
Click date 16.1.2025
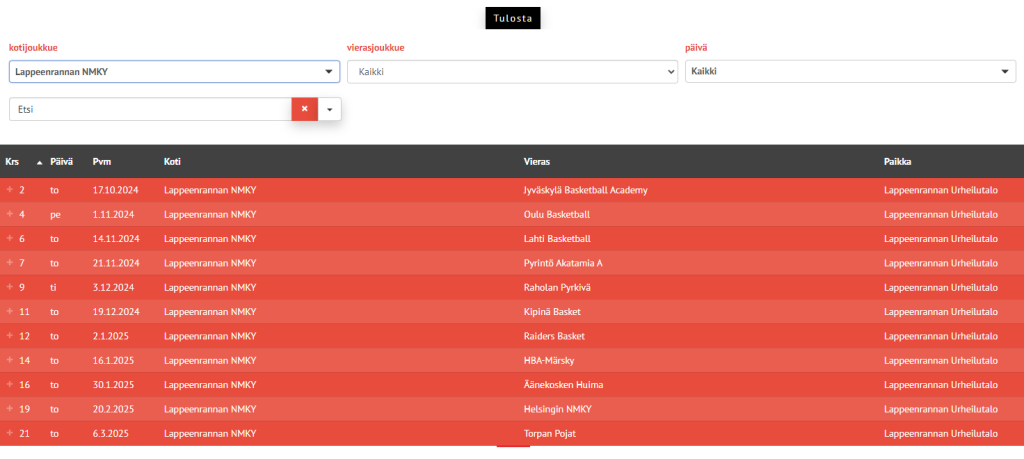click(114, 360)
